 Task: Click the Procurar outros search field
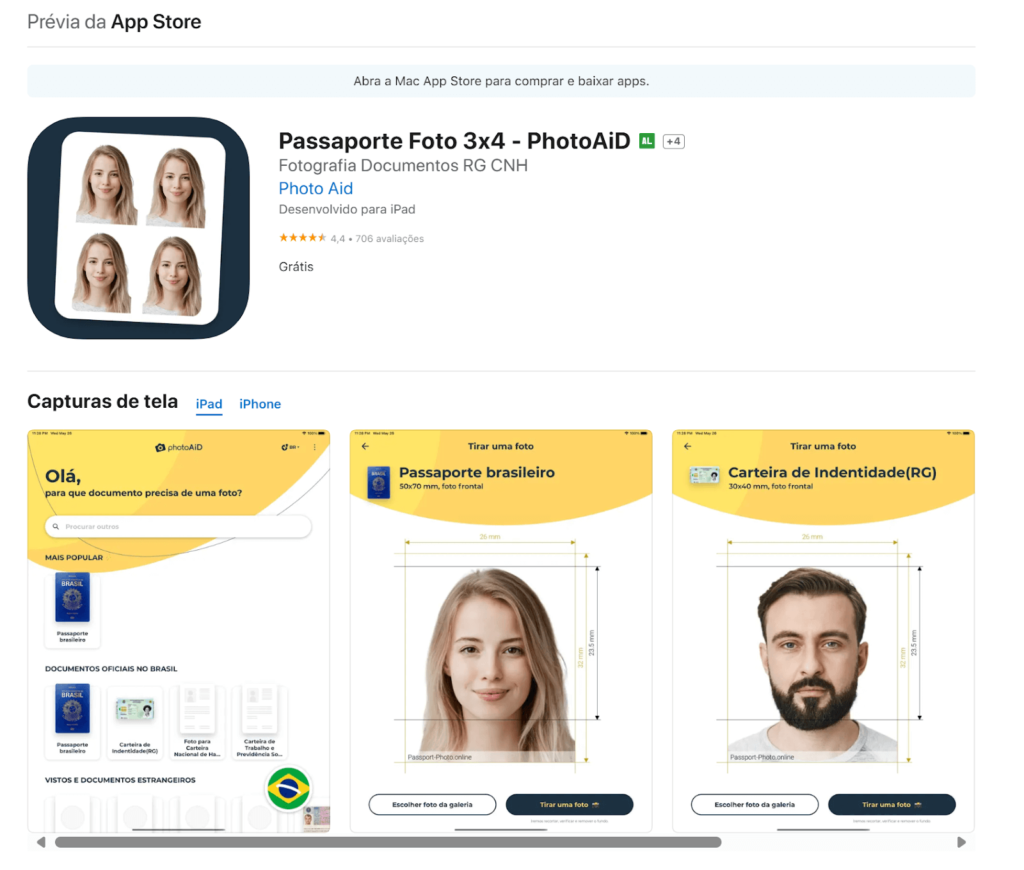pos(178,526)
